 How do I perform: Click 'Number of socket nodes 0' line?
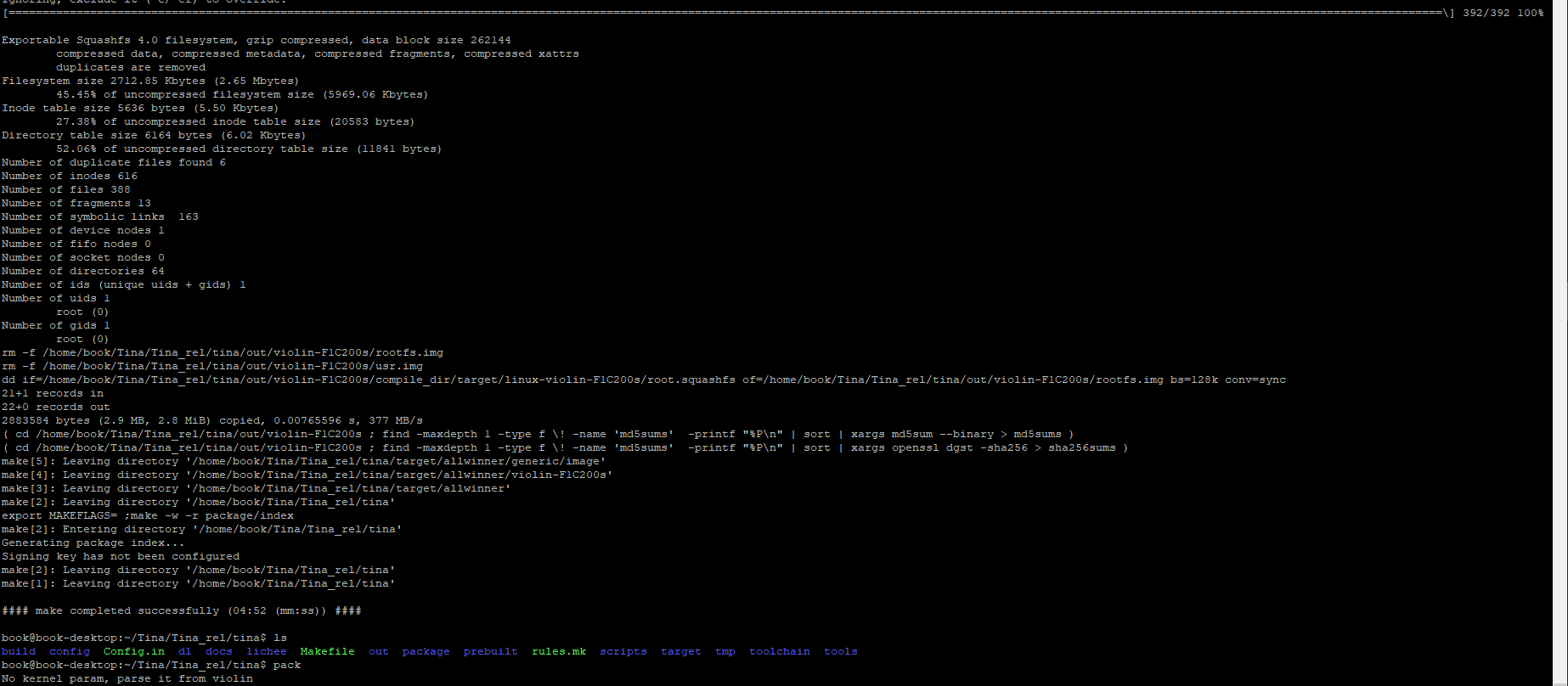(x=83, y=257)
